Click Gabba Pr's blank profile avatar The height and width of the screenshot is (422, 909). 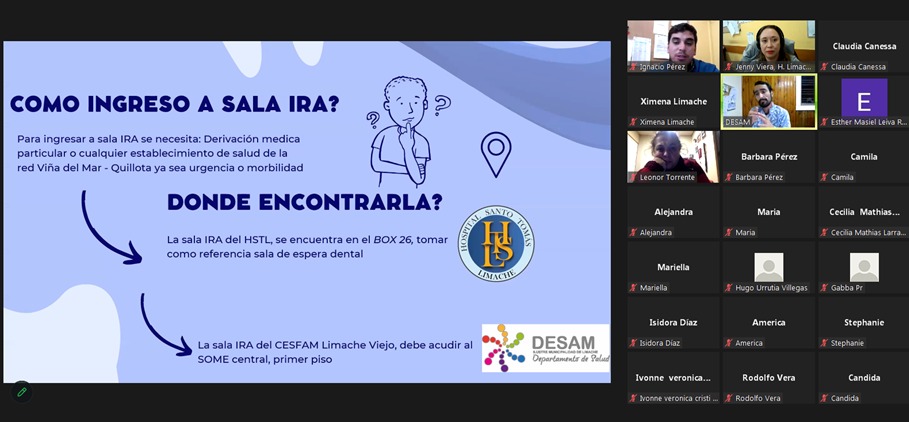863,267
